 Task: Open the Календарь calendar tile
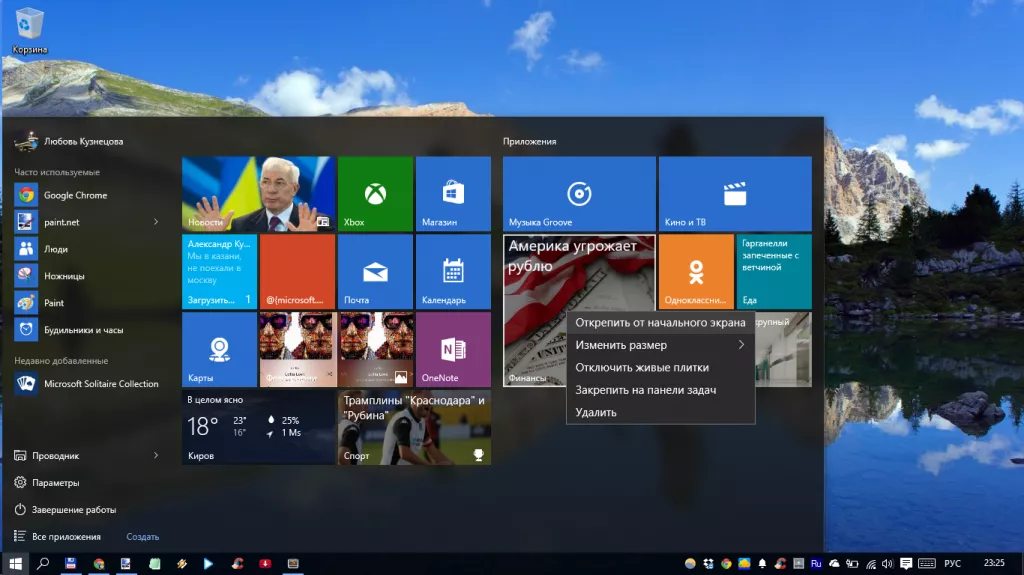pyautogui.click(x=453, y=271)
